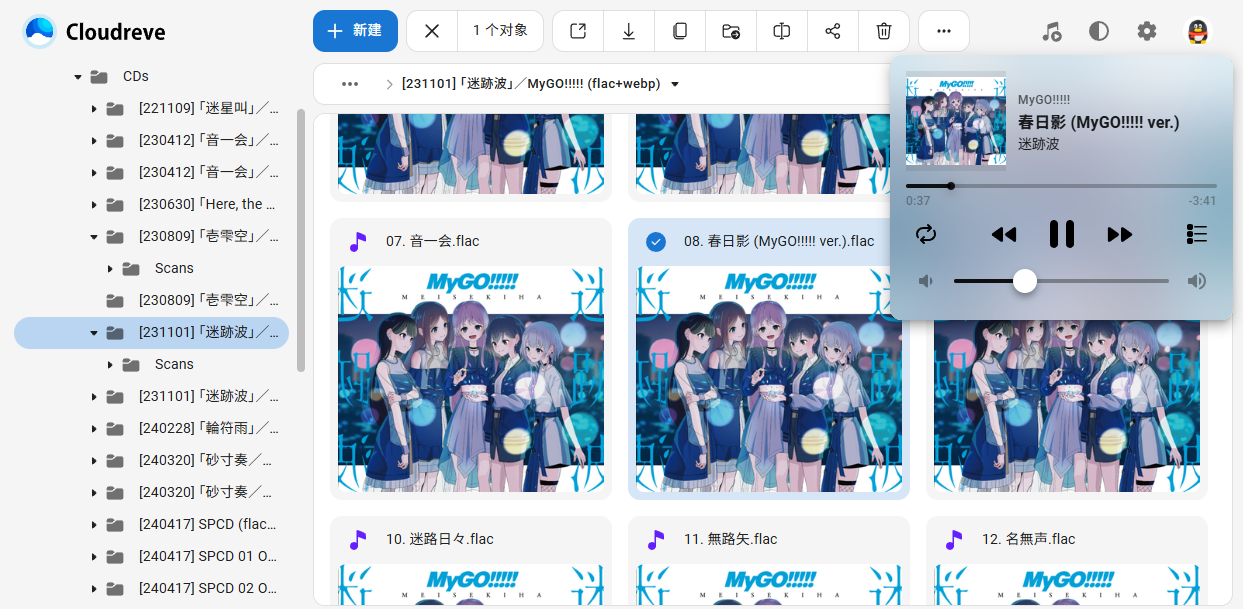The height and width of the screenshot is (609, 1243).
Task: Open the more actions menu in toolbar
Action: coord(943,31)
